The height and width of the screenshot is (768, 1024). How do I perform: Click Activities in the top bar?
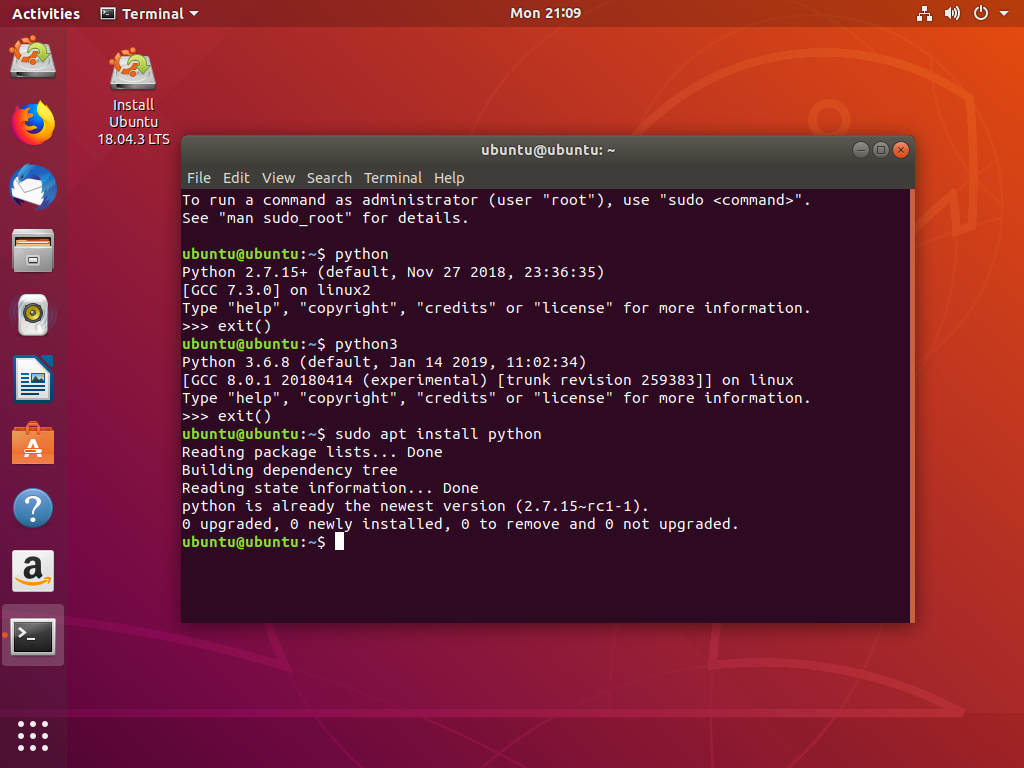(x=46, y=13)
